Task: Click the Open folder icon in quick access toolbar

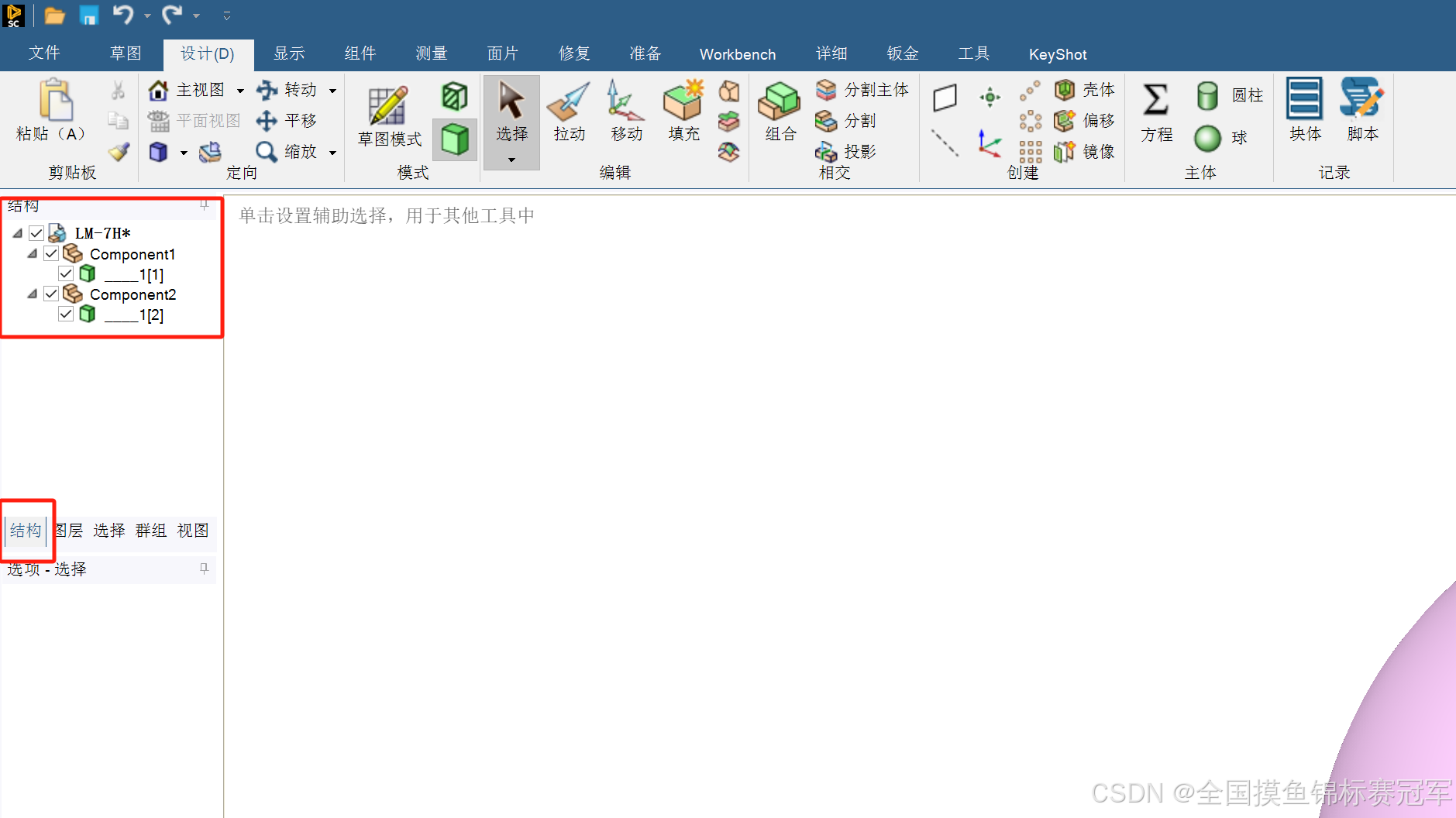Action: point(54,15)
